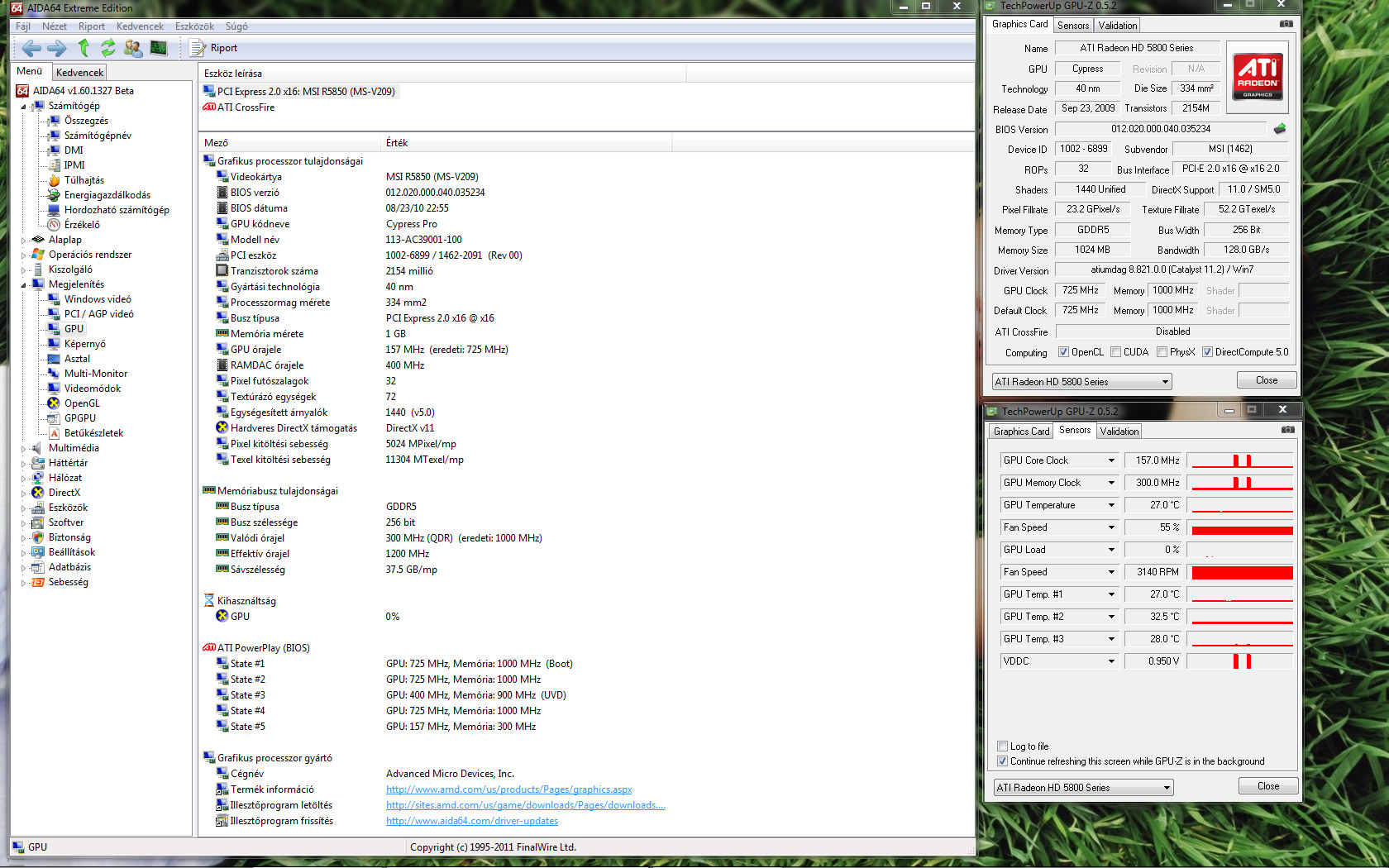Open the system monitor graph toolbar icon

(x=159, y=48)
